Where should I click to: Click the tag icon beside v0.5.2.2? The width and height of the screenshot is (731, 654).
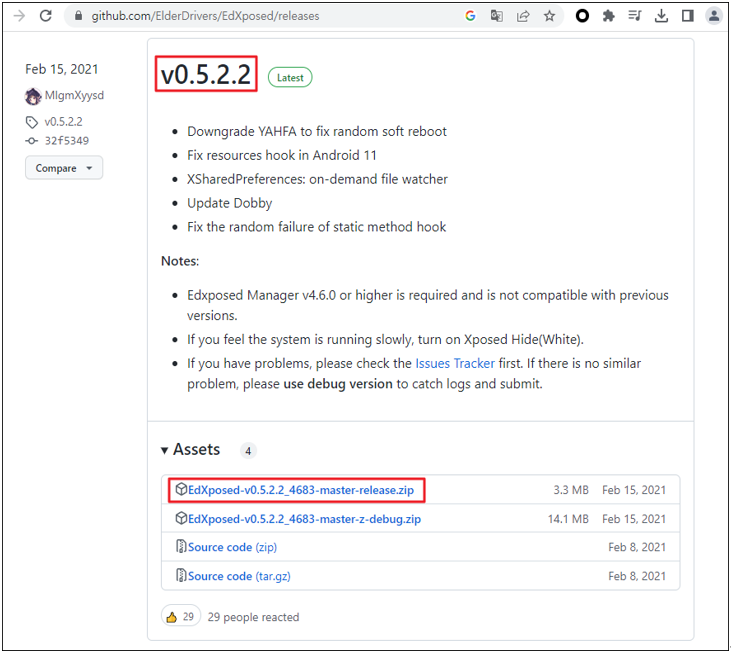tap(31, 123)
